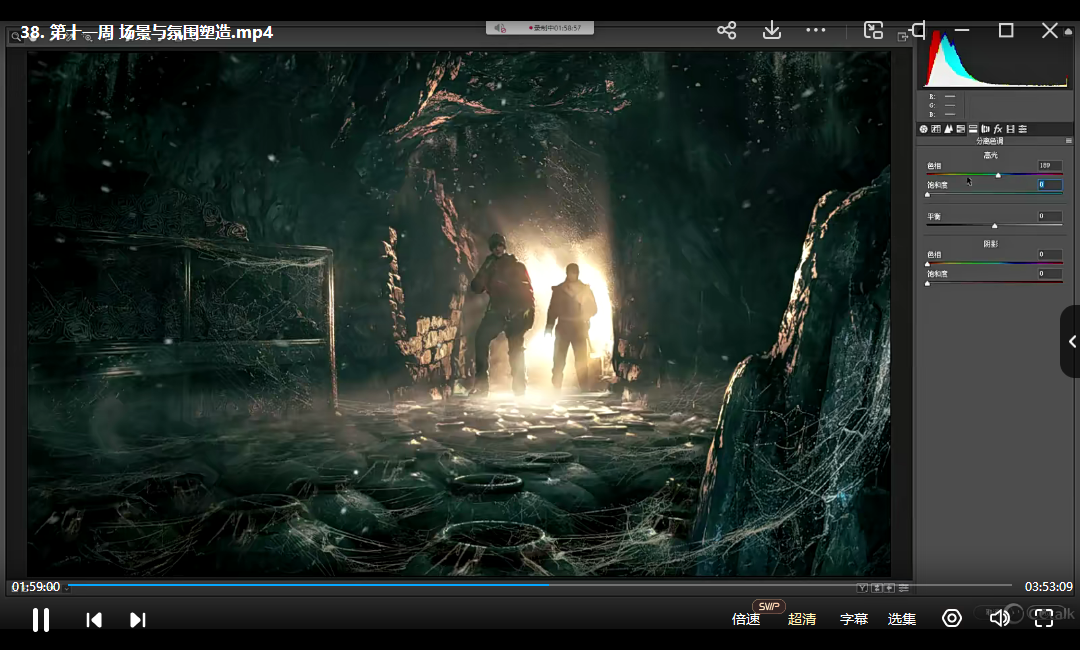Seek using the video progress bar
Image resolution: width=1080 pixels, height=650 pixels.
tap(540, 585)
